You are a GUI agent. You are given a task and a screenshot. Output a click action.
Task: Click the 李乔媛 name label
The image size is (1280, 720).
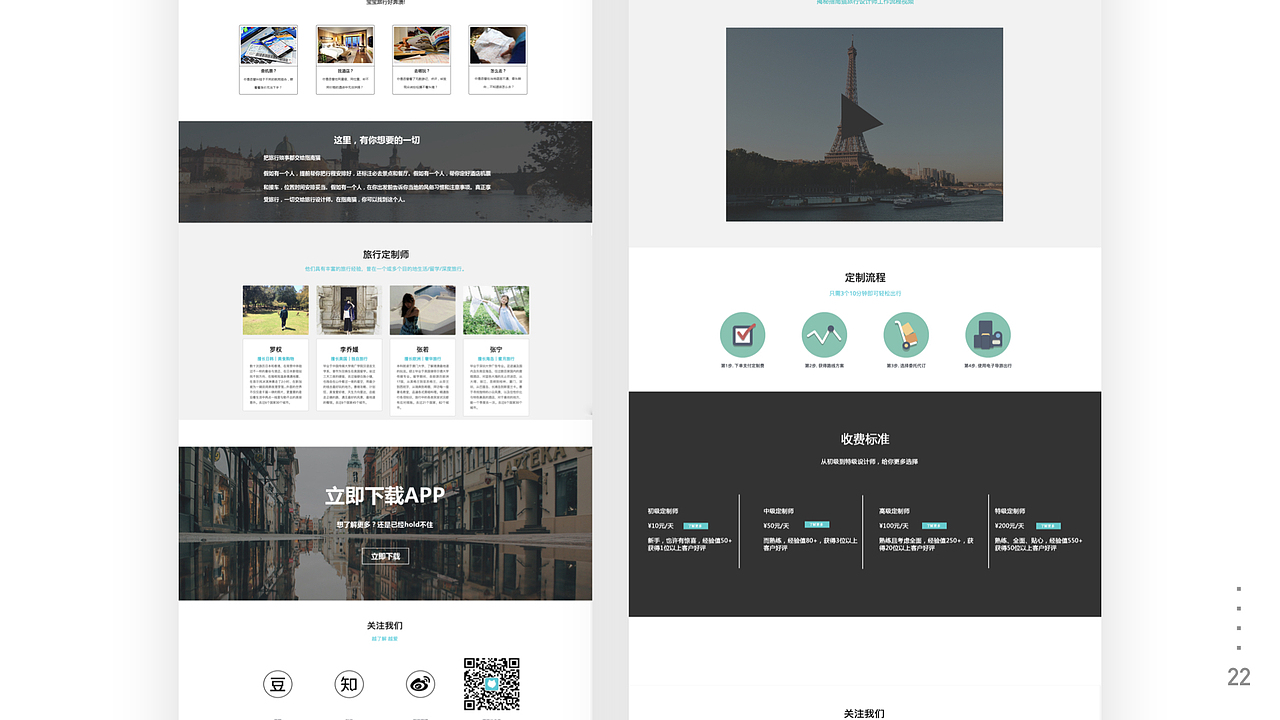349,349
